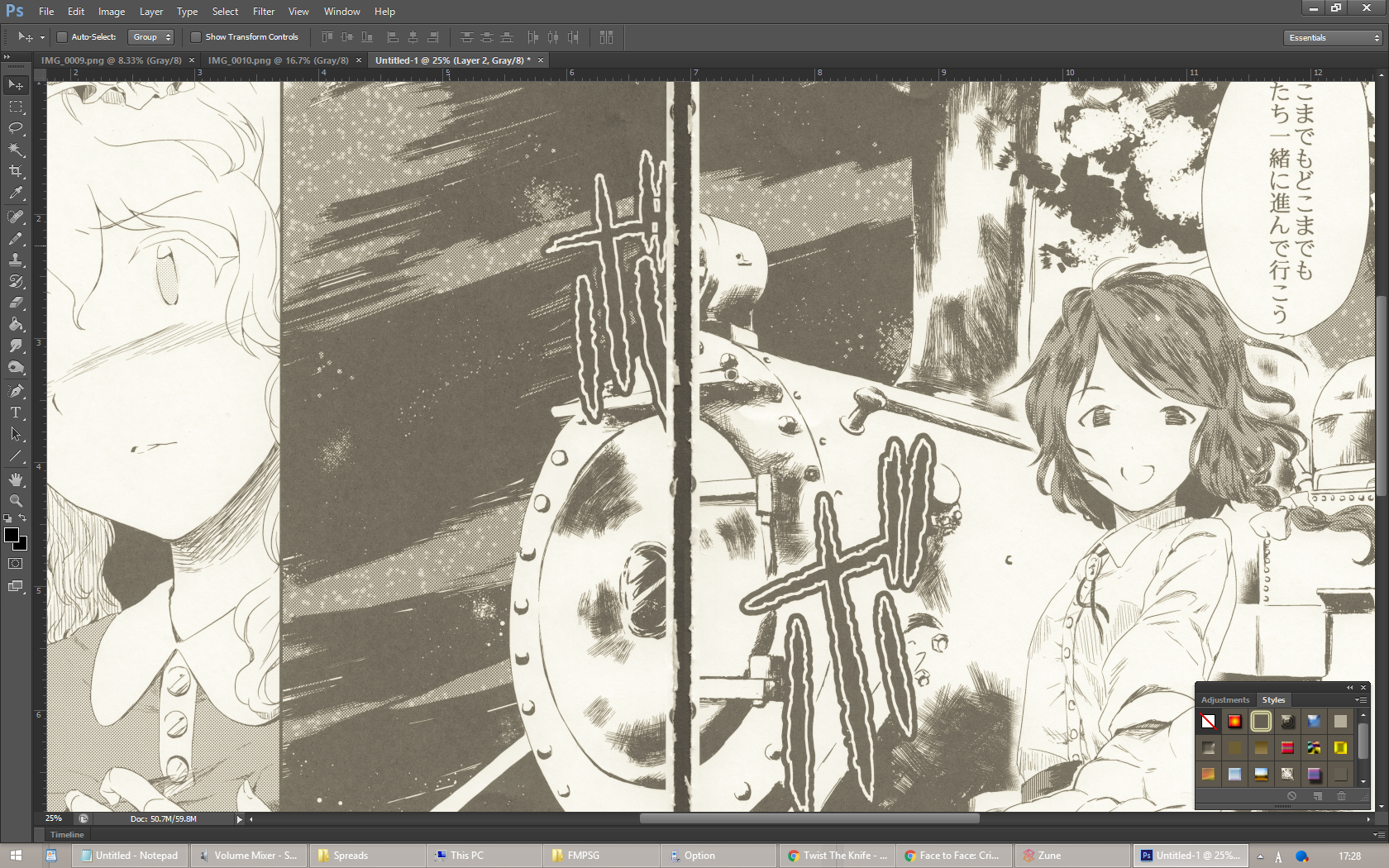Click the zoom percentage field 25%
This screenshot has width=1389, height=868.
(54, 818)
